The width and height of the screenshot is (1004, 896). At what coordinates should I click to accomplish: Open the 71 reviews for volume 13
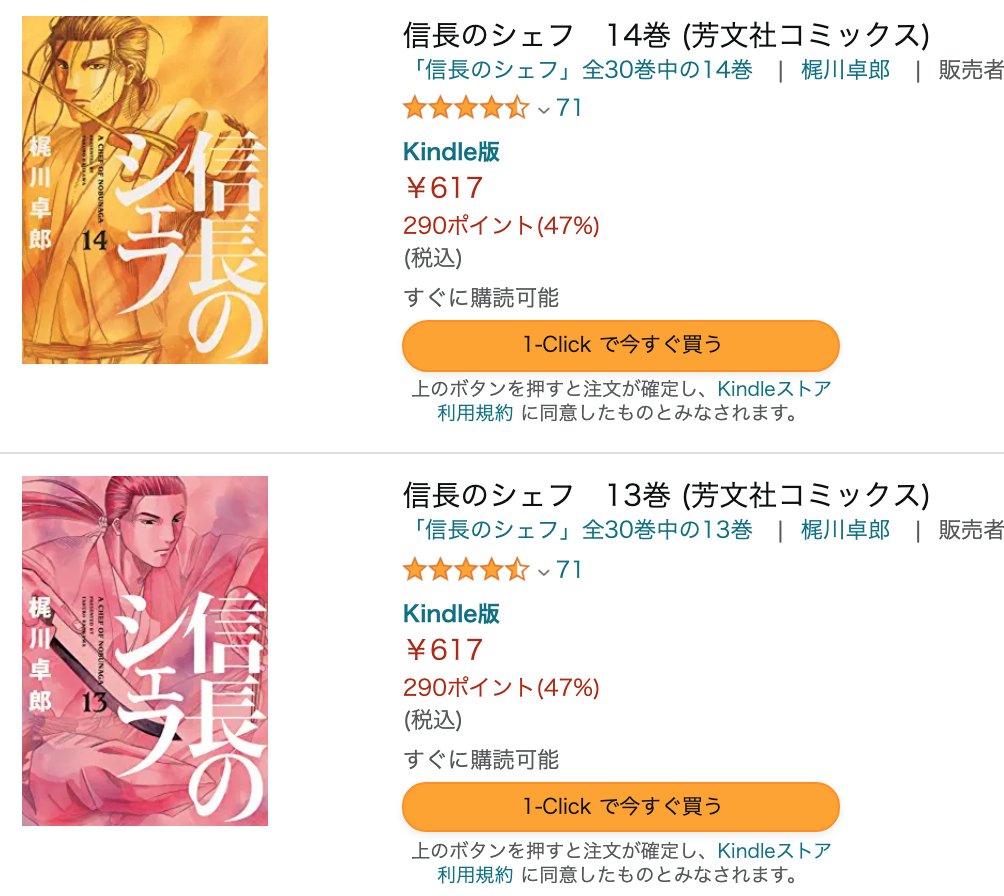569,569
